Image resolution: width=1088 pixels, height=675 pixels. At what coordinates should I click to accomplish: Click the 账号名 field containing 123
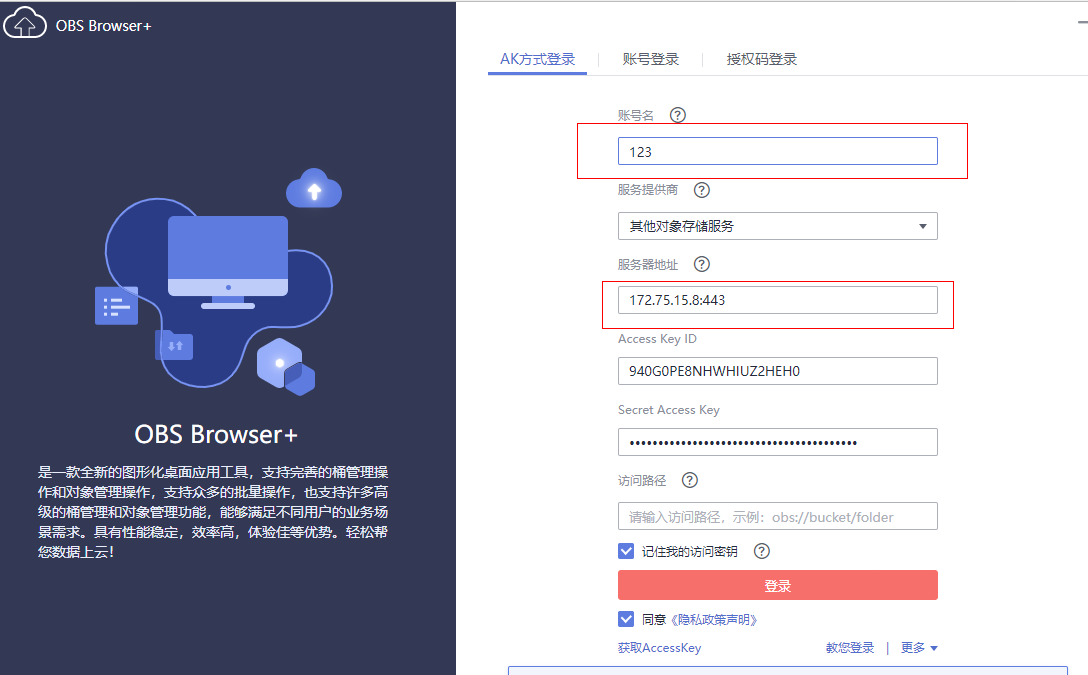(x=778, y=151)
